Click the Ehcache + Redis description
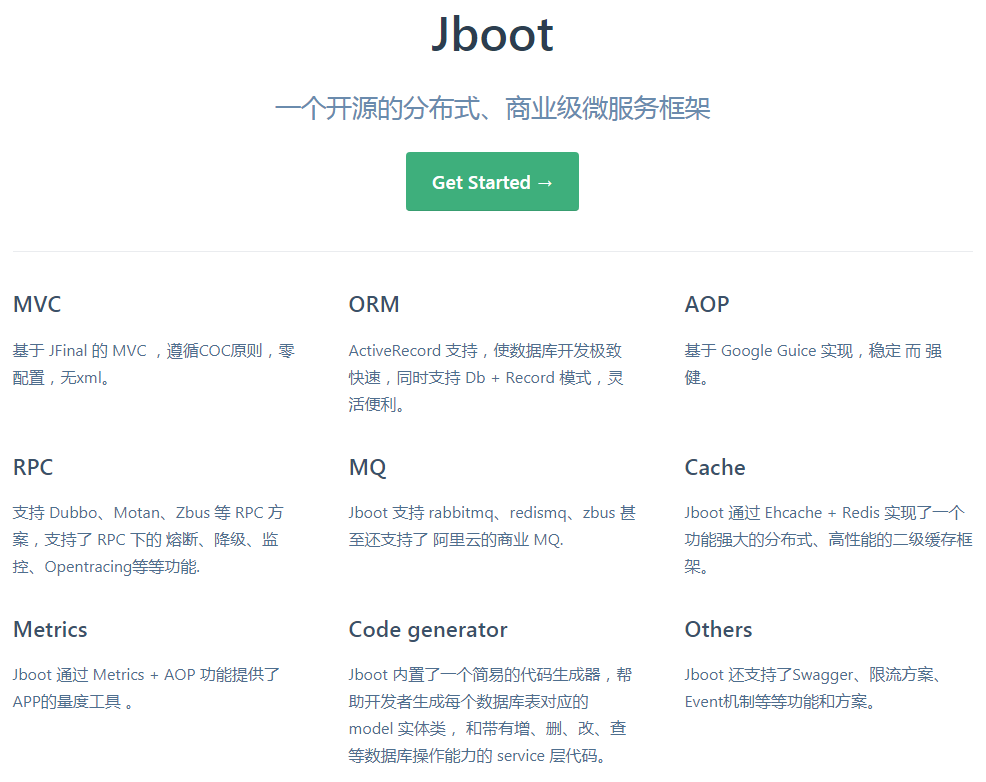This screenshot has width=986, height=782. pos(828,539)
